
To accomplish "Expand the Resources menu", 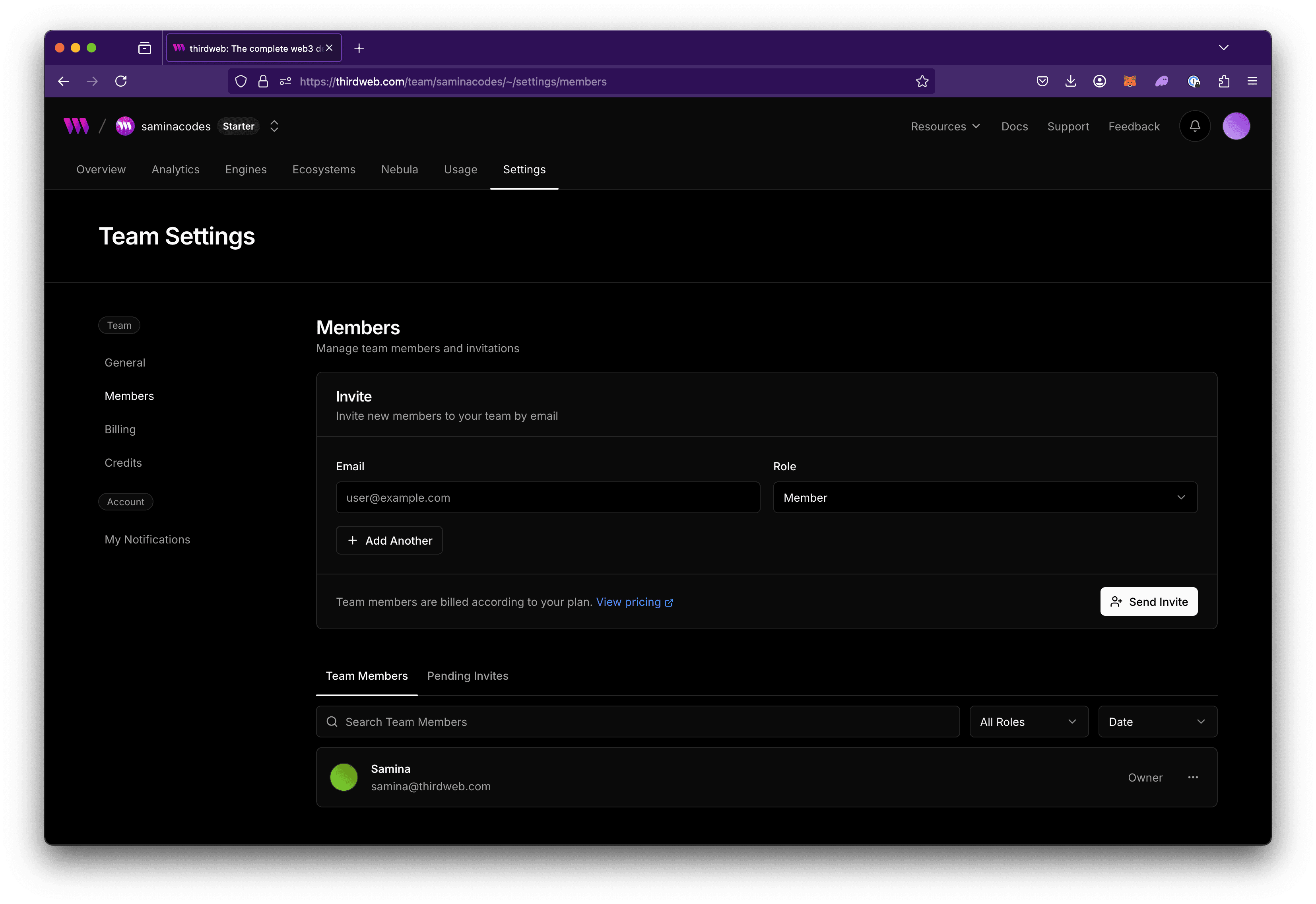I will [x=945, y=126].
